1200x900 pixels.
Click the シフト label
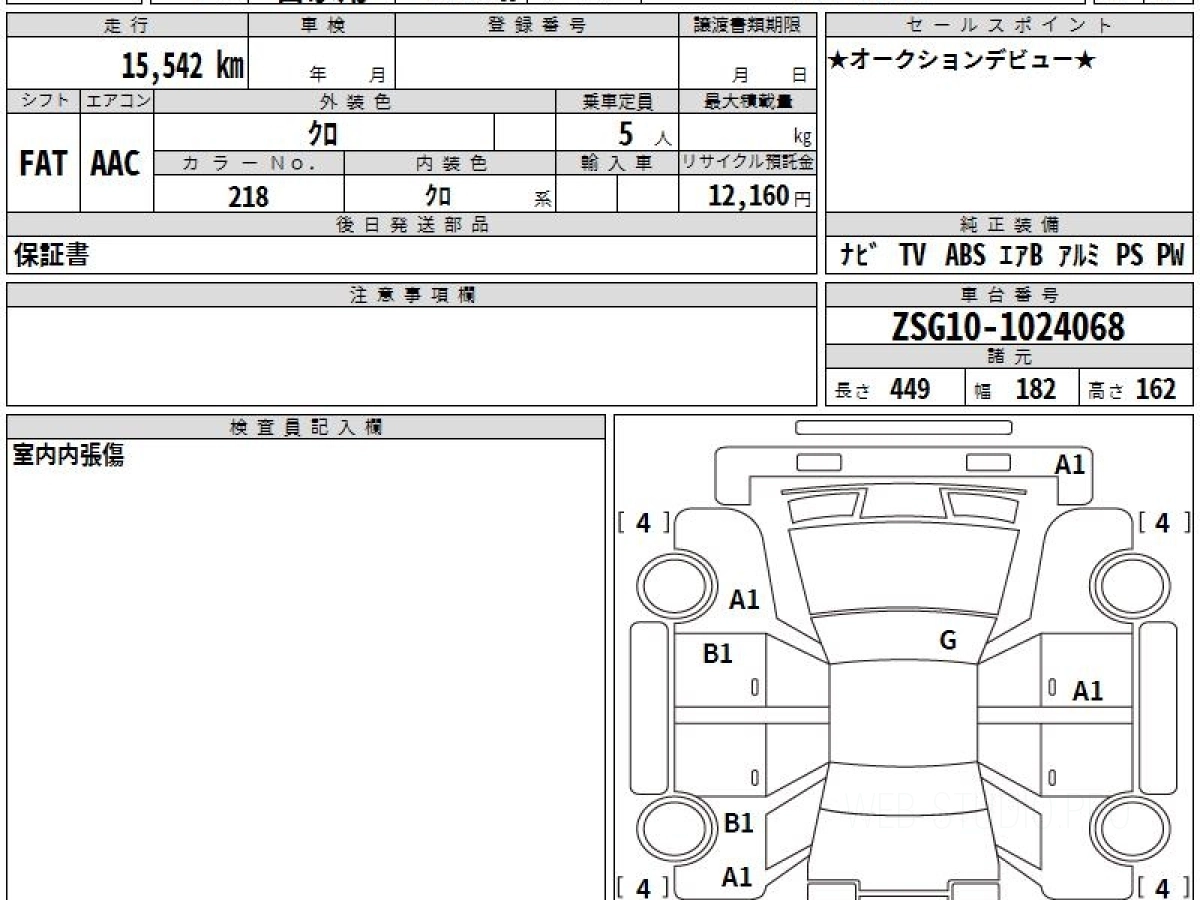click(x=43, y=101)
